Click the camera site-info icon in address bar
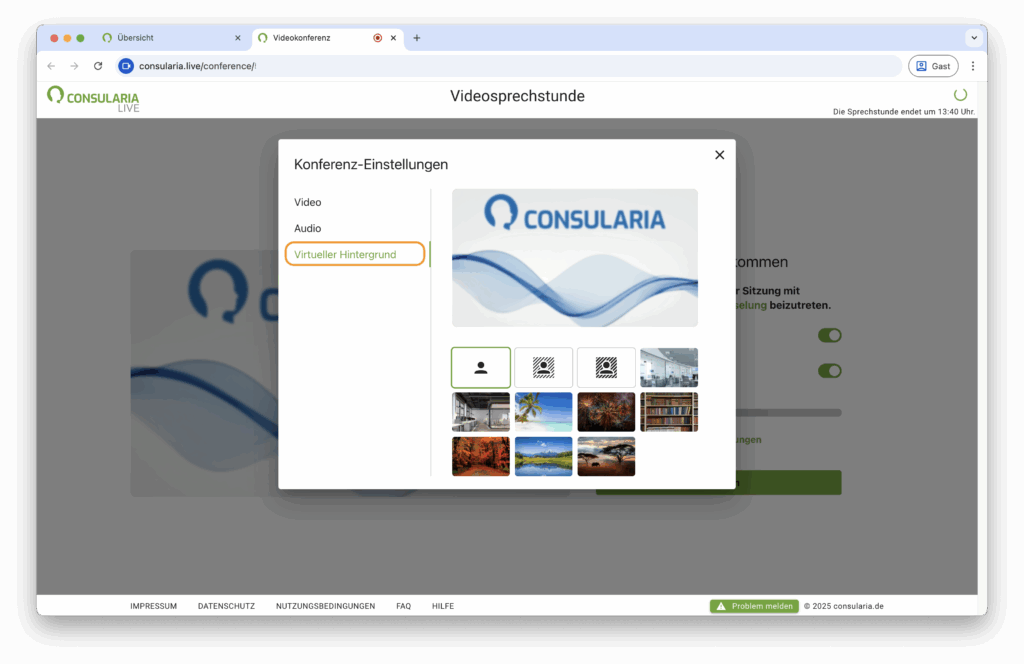This screenshot has width=1024, height=664. tap(126, 66)
